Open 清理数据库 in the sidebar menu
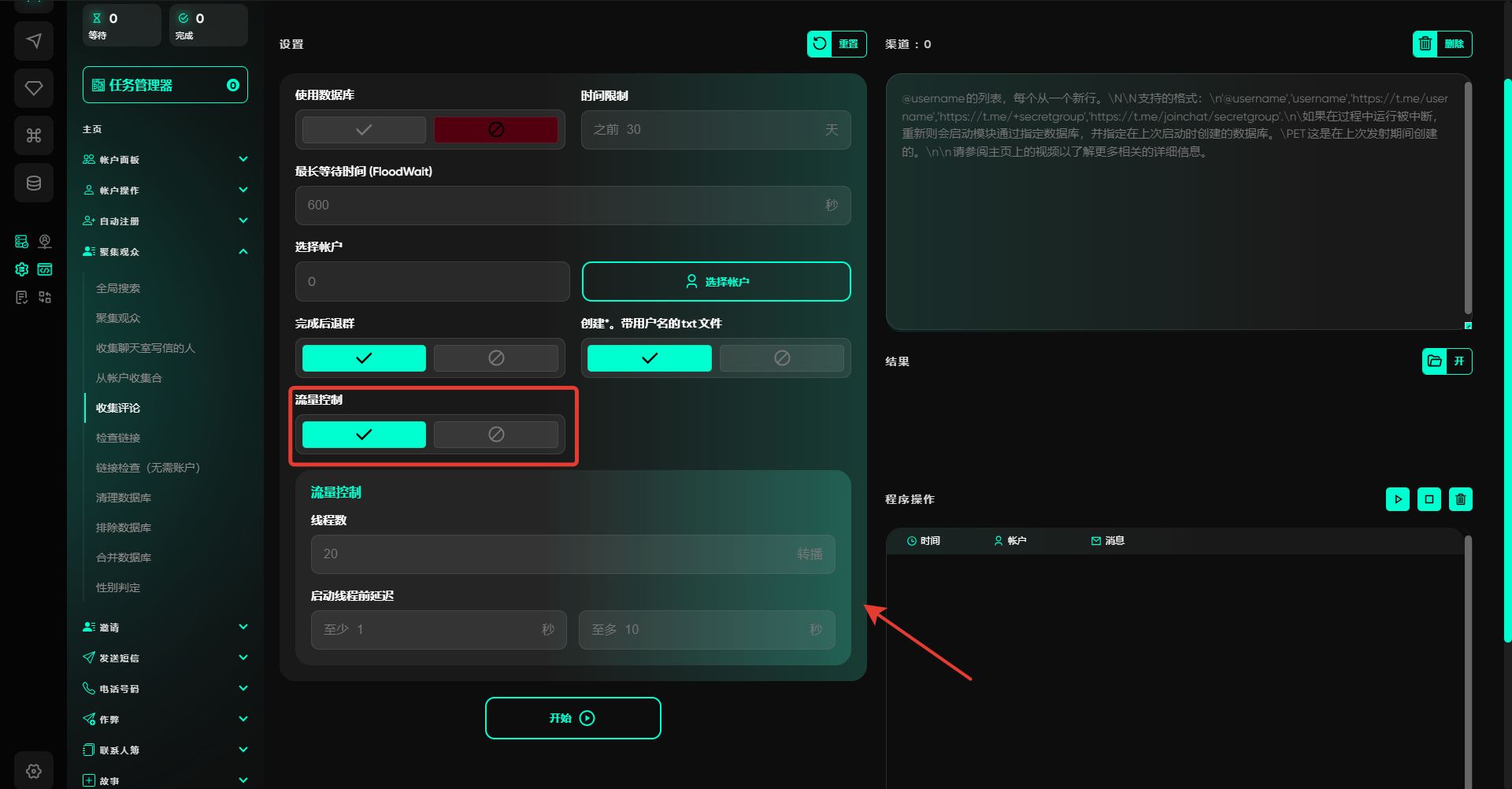 pyautogui.click(x=124, y=498)
